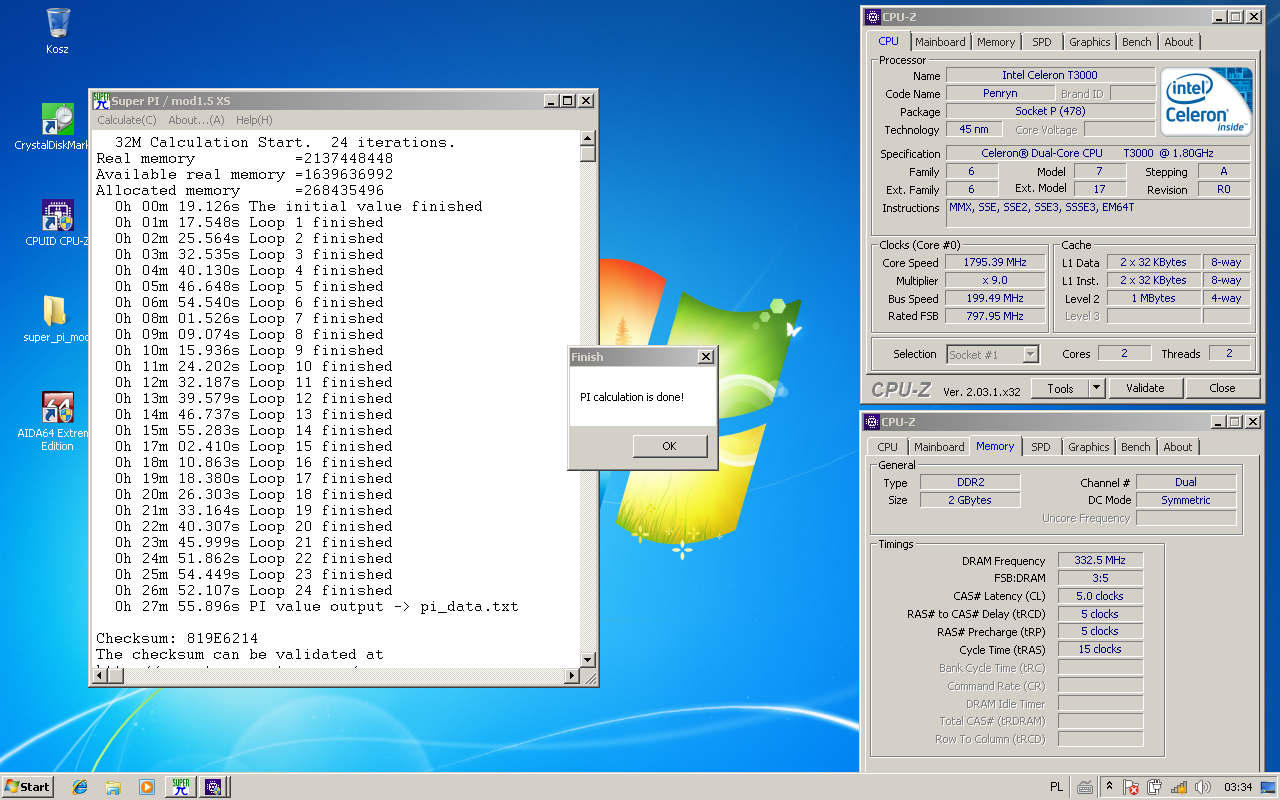
Task: Click the network tray icon
Action: 1179,787
